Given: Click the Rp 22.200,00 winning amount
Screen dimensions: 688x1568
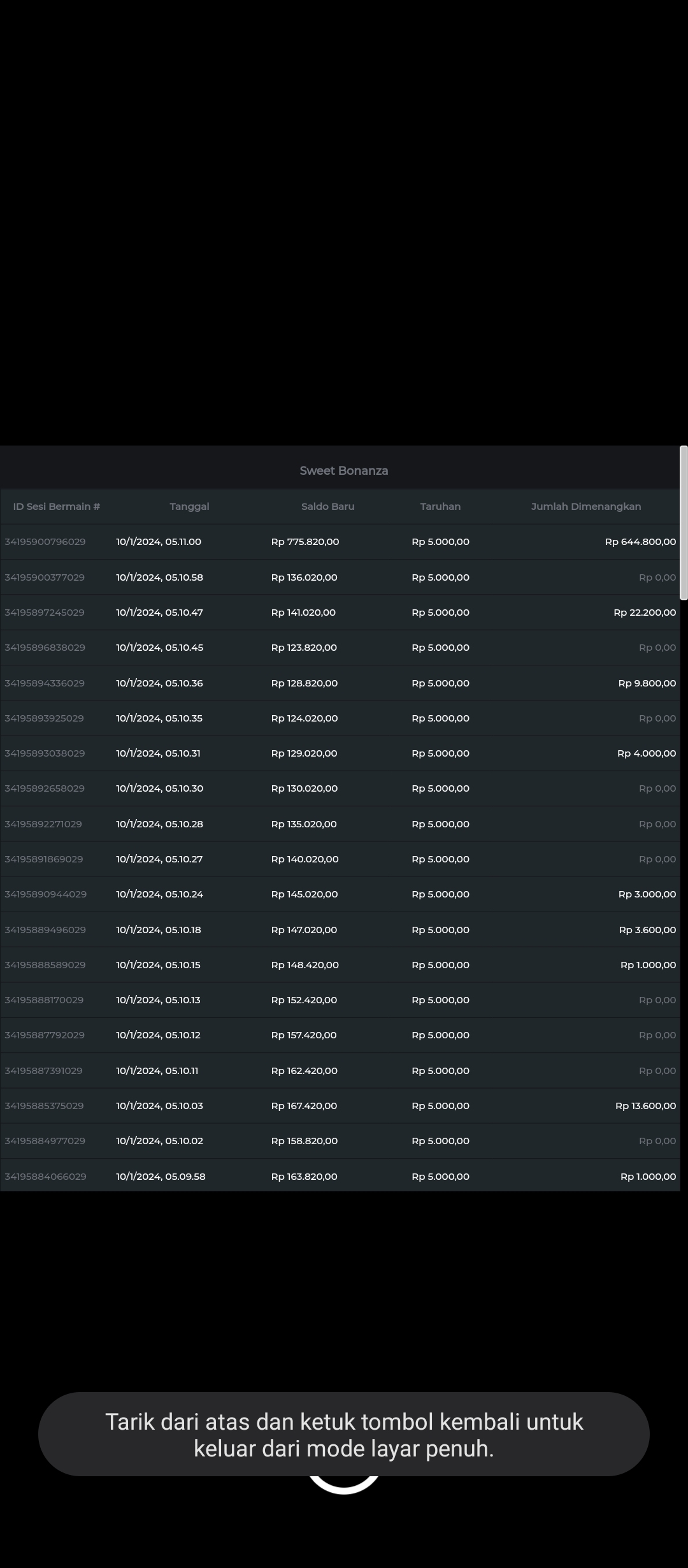Looking at the screenshot, I should point(645,613).
